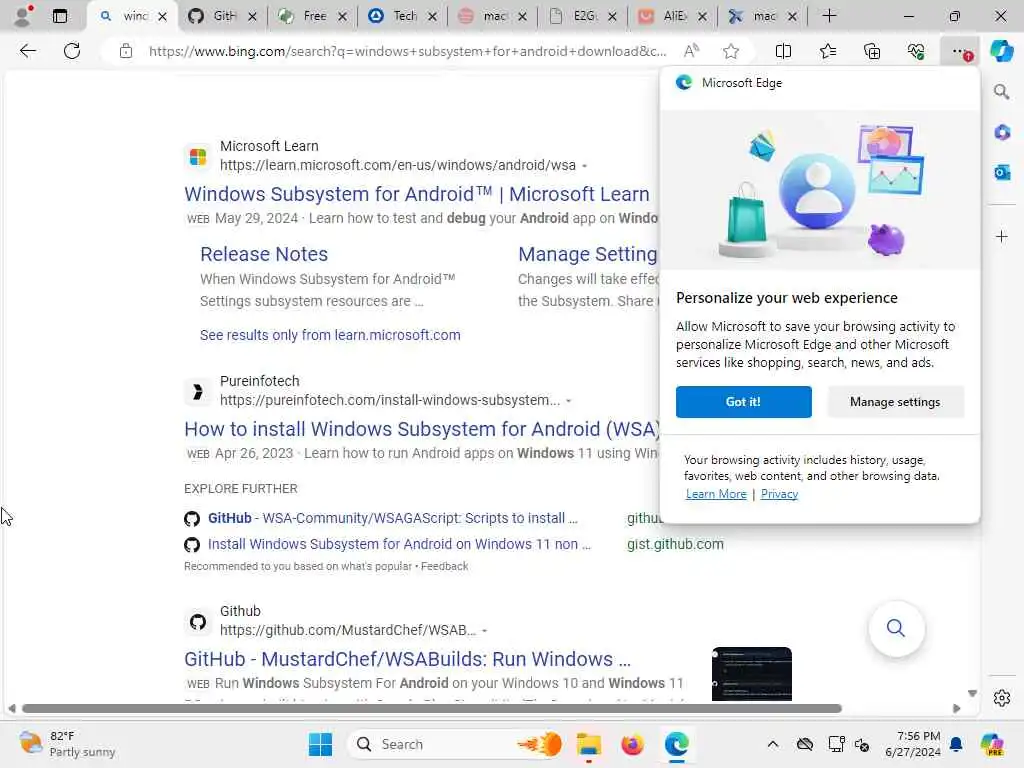This screenshot has height=768, width=1024.
Task: Open Outlook sidebar icon
Action: [x=1002, y=172]
